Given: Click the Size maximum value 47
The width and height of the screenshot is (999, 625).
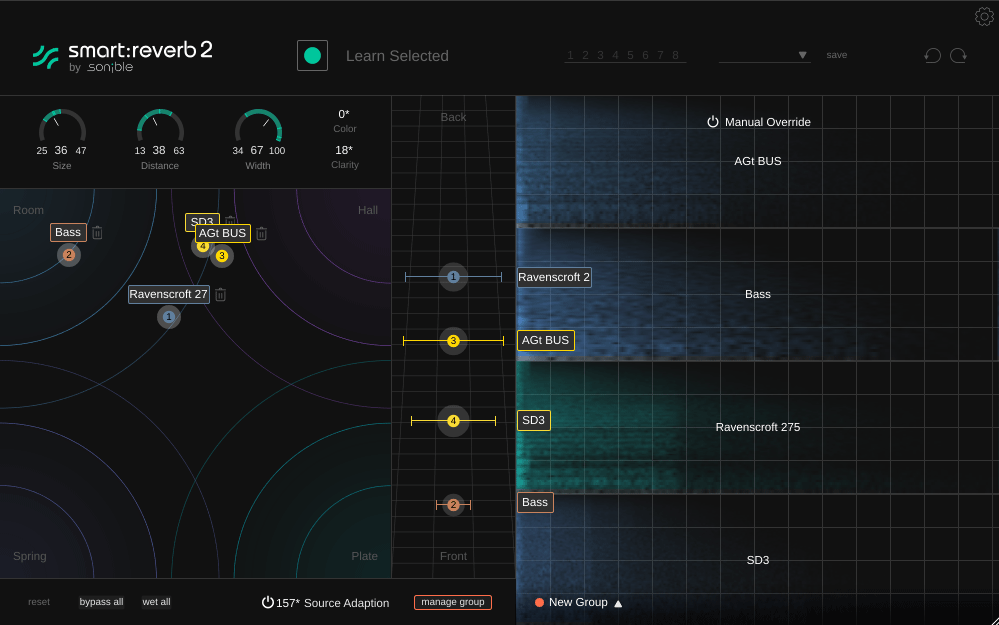Looking at the screenshot, I should coord(81,151).
